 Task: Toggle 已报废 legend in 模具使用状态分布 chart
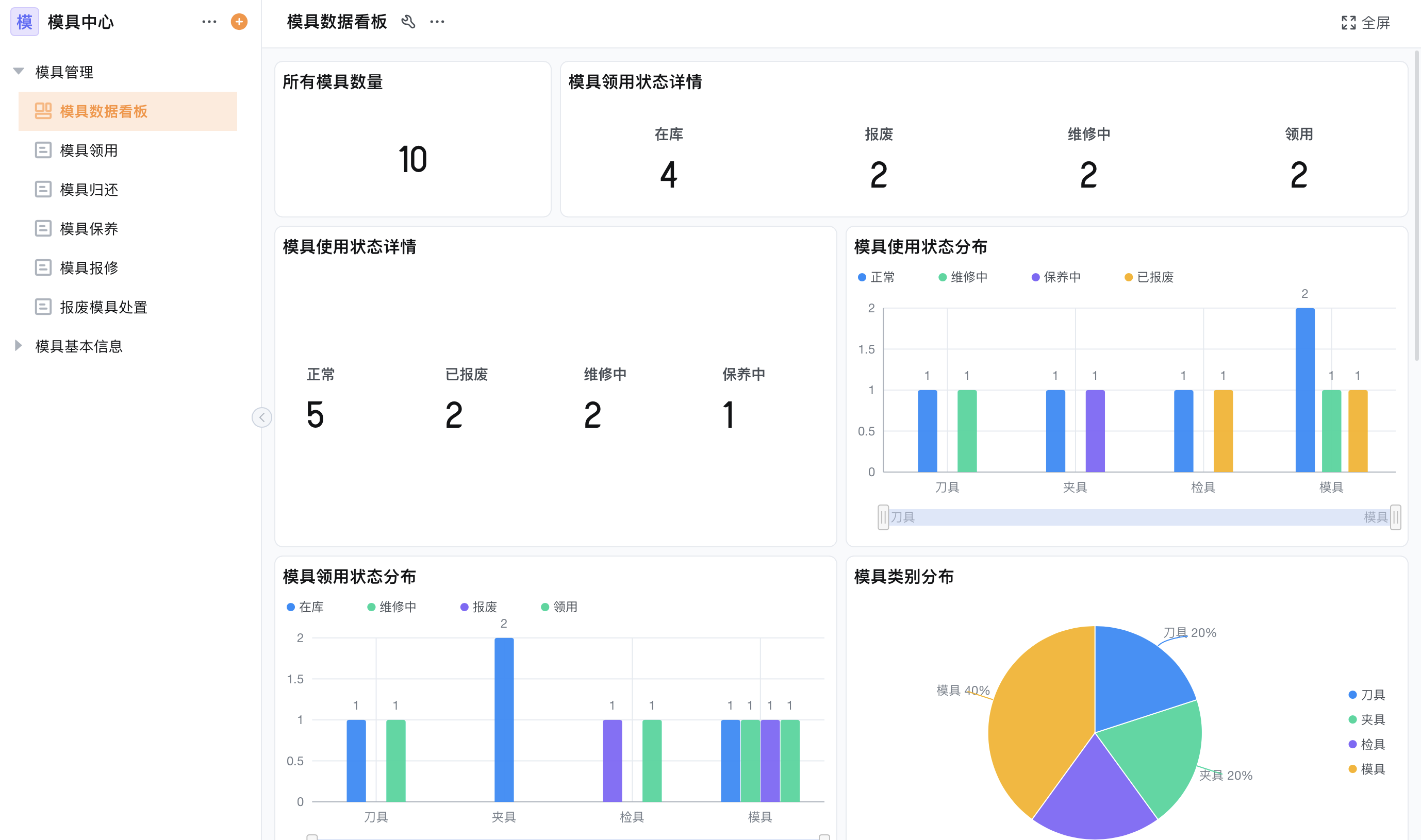click(x=1149, y=277)
